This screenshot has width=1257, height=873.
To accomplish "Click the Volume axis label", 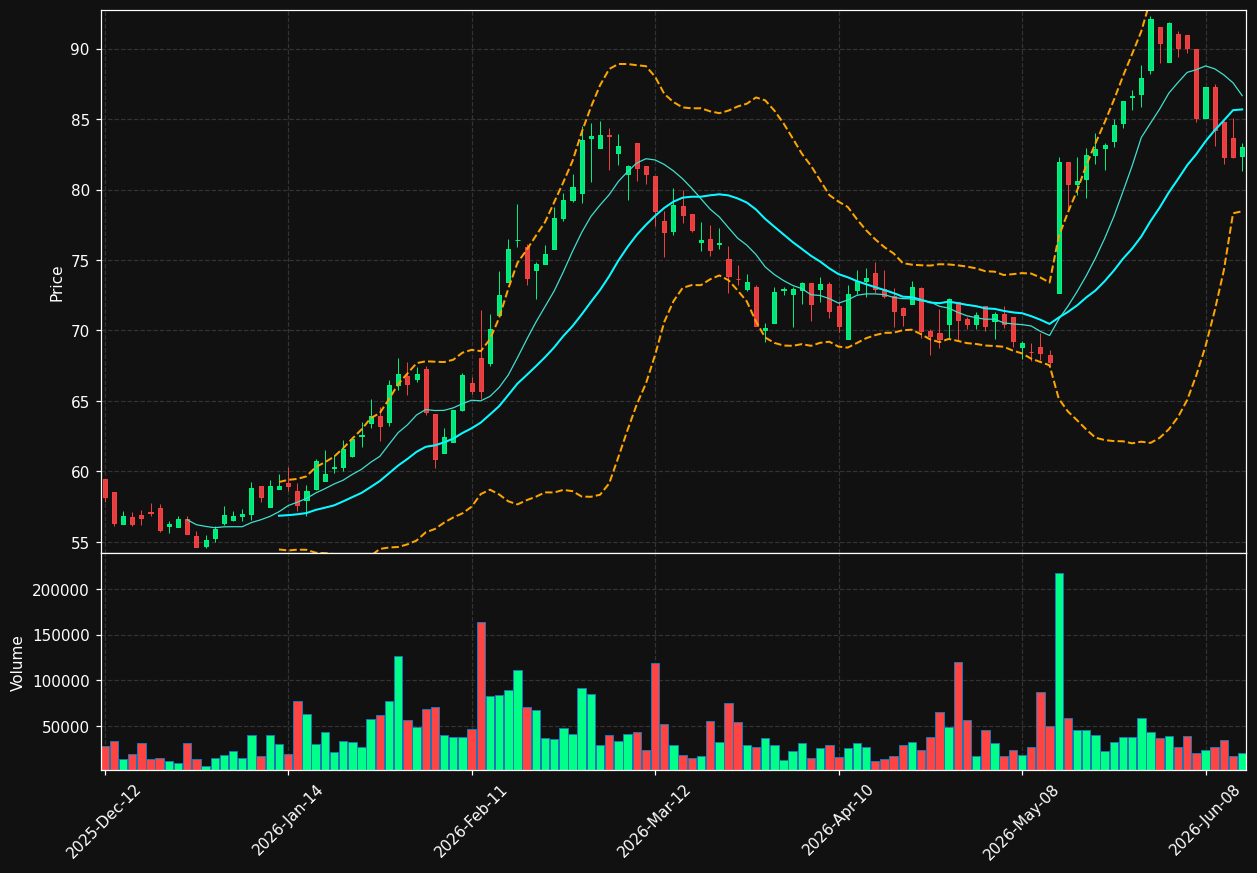I will (x=18, y=663).
